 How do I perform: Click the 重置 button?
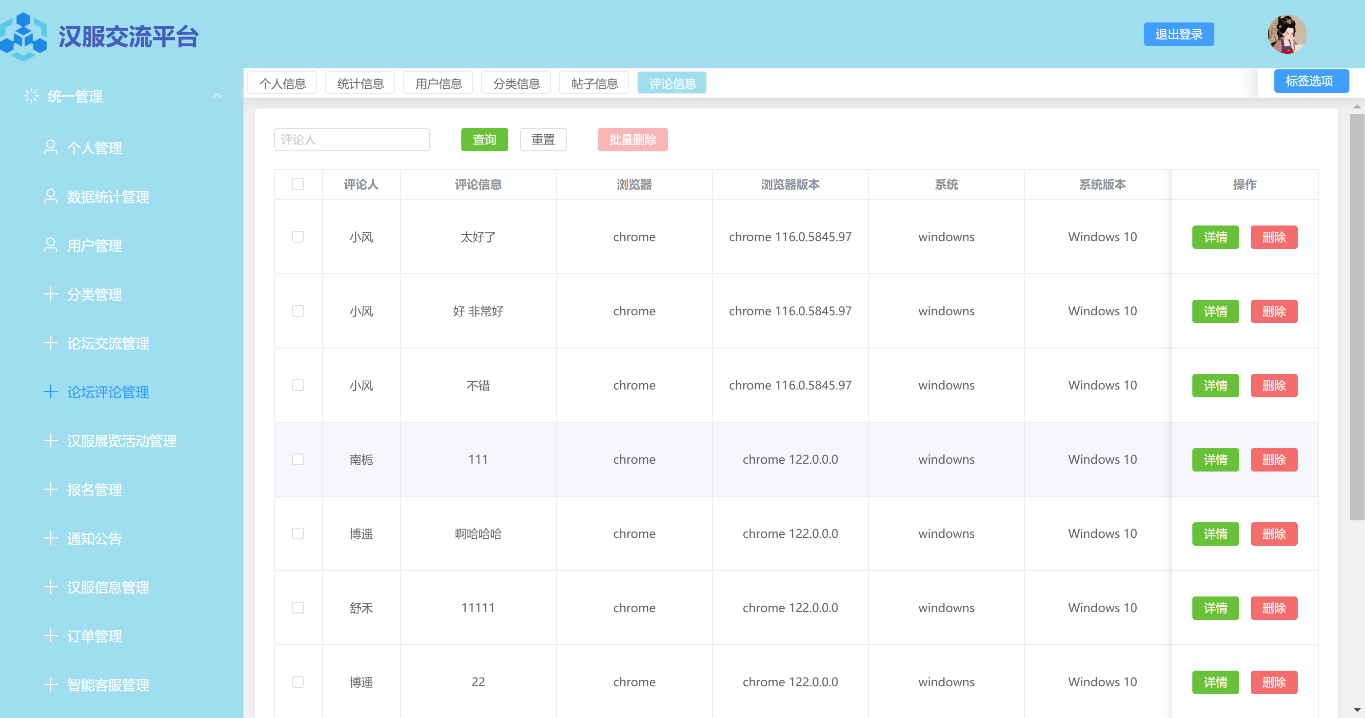(543, 140)
